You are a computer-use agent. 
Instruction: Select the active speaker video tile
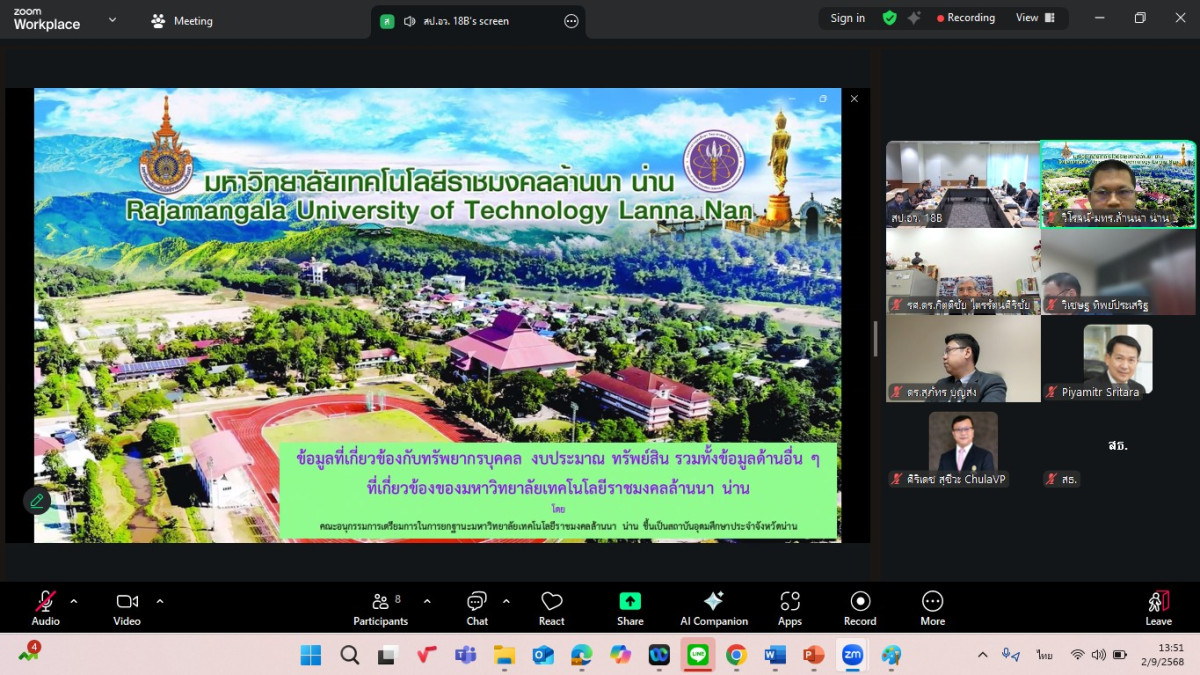click(x=1118, y=184)
